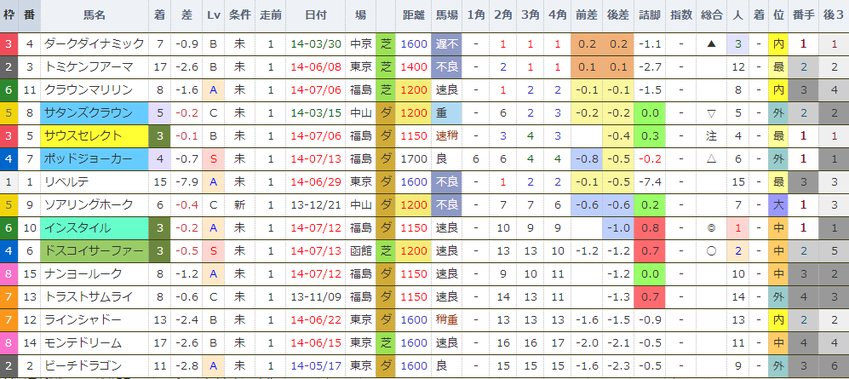Click 芝 surface badge in ダークダイナミック row
Screen dimensions: 849x379
387,44
